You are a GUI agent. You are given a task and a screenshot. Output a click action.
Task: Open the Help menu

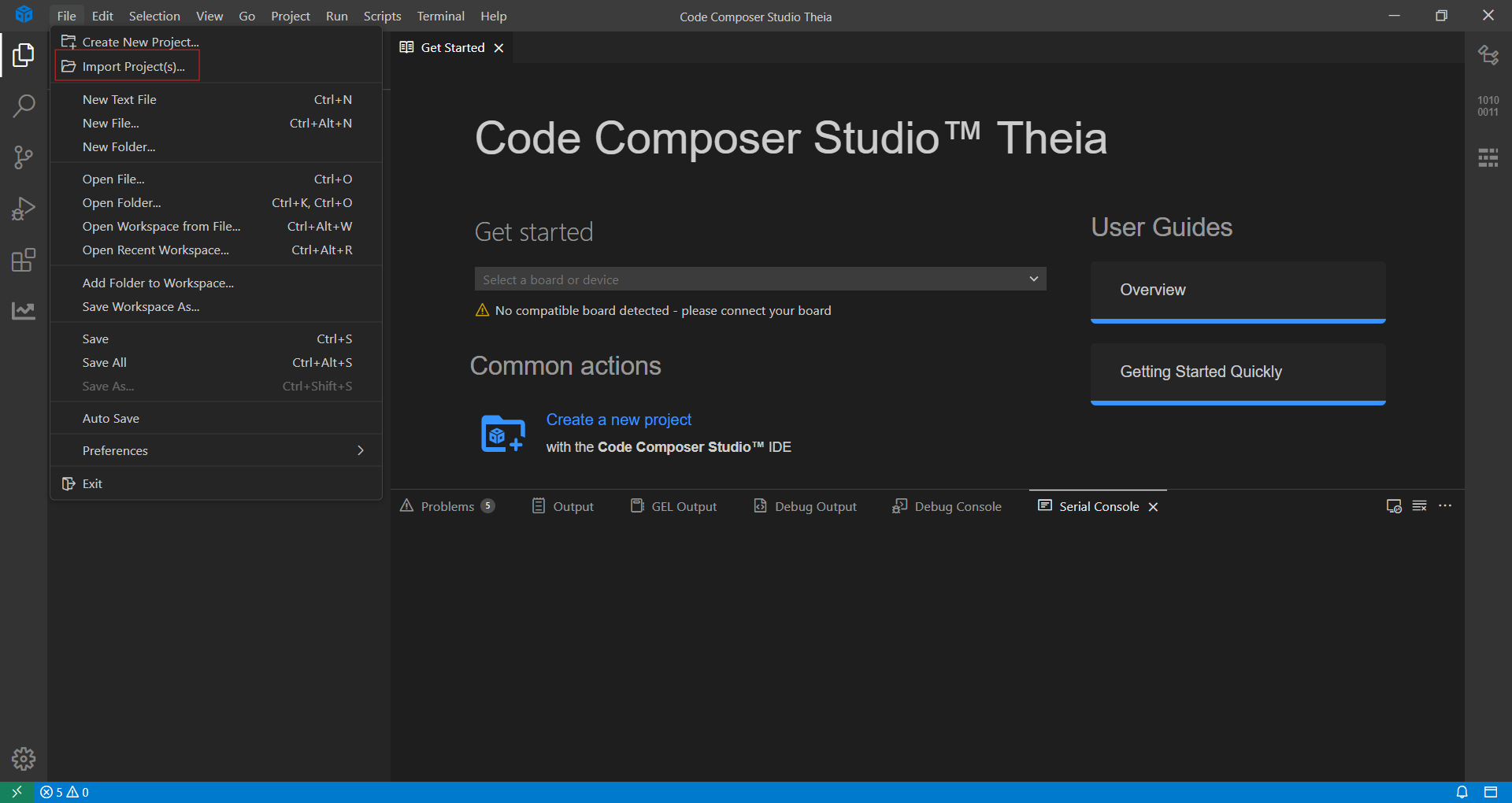(494, 16)
